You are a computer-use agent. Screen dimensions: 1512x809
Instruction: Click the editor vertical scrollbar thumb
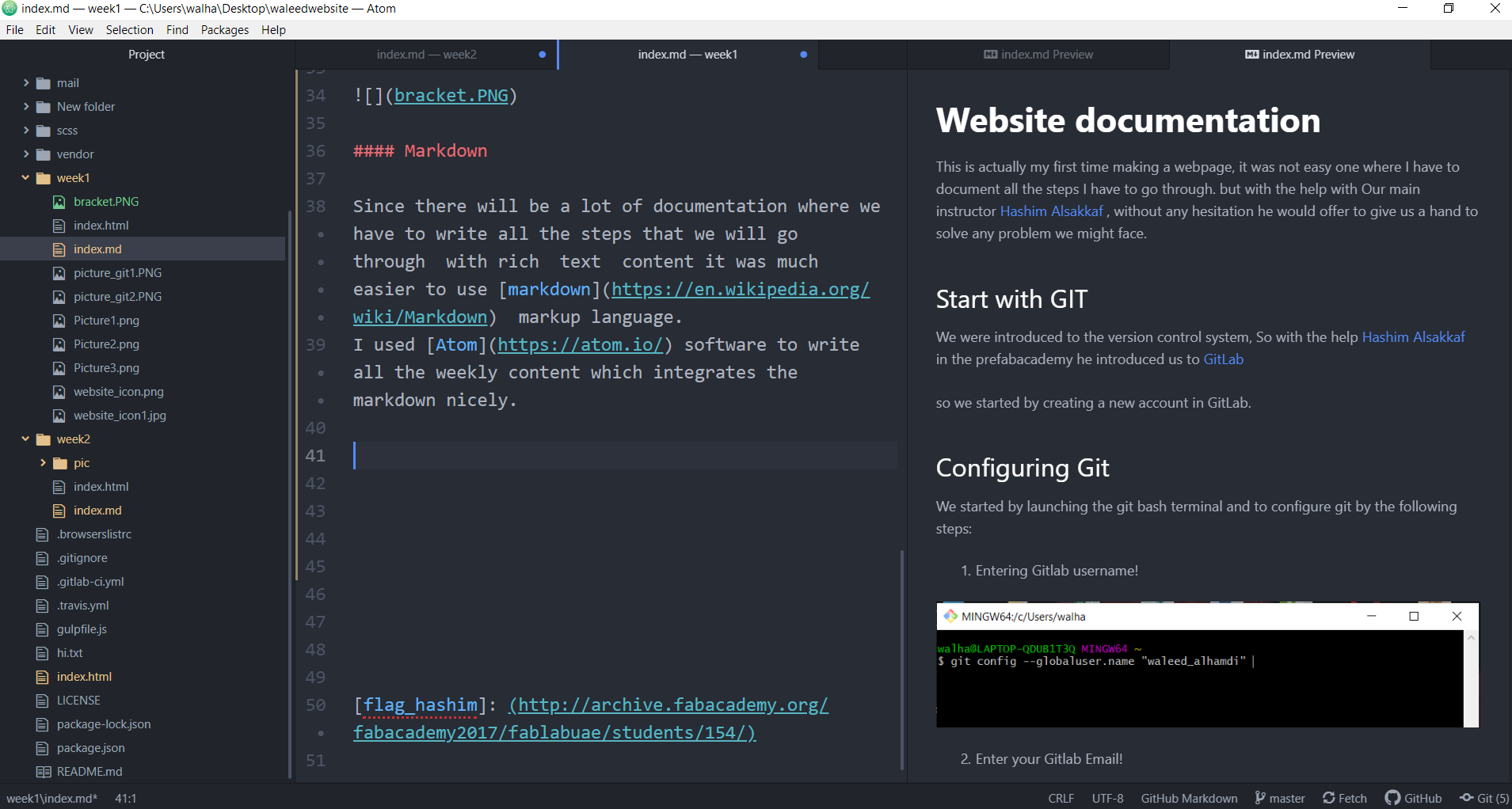pos(902,659)
